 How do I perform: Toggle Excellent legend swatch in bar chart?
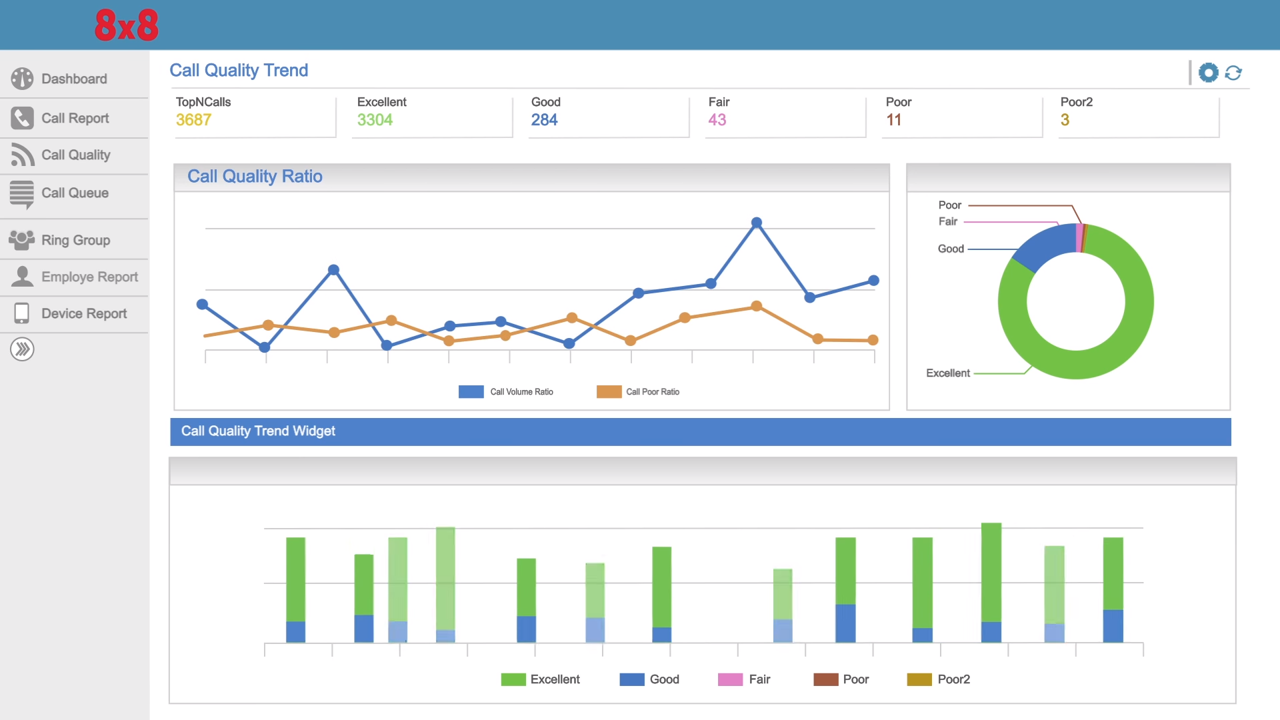tap(513, 680)
